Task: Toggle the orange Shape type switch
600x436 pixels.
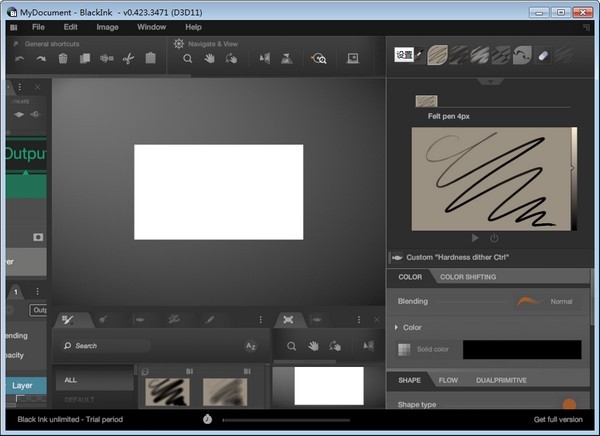Action: click(568, 405)
